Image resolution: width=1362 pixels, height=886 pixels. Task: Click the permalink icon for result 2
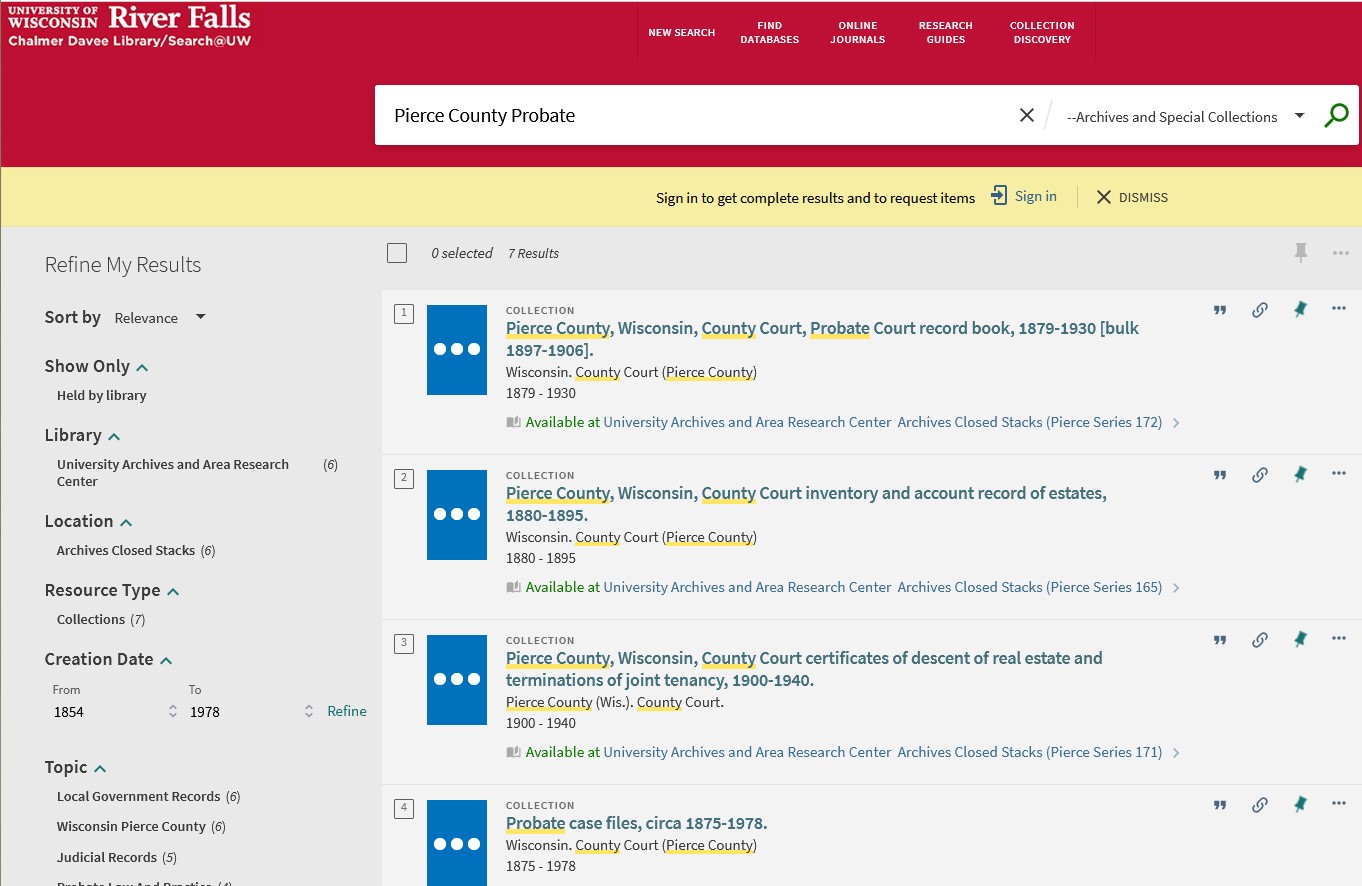[1260, 475]
